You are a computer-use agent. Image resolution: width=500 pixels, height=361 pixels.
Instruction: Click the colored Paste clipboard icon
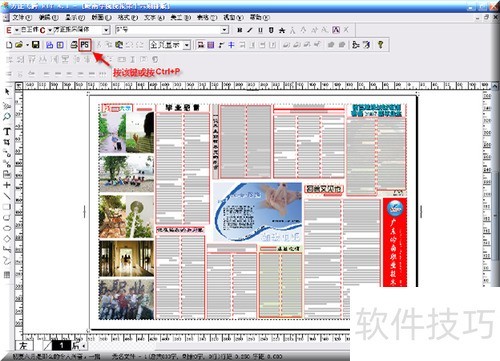pyautogui.click(x=119, y=45)
